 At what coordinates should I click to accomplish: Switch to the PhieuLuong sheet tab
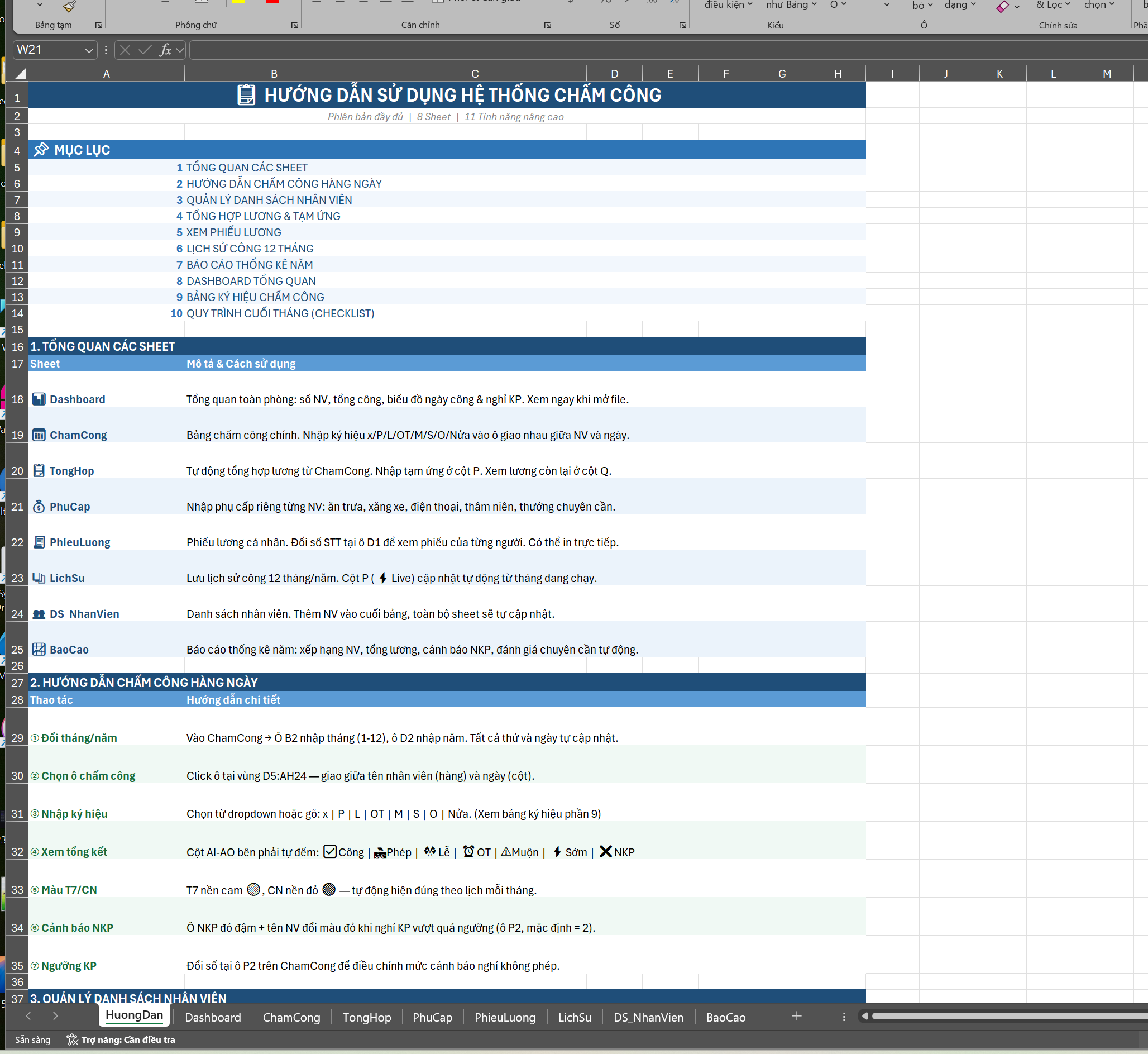pyautogui.click(x=505, y=1018)
